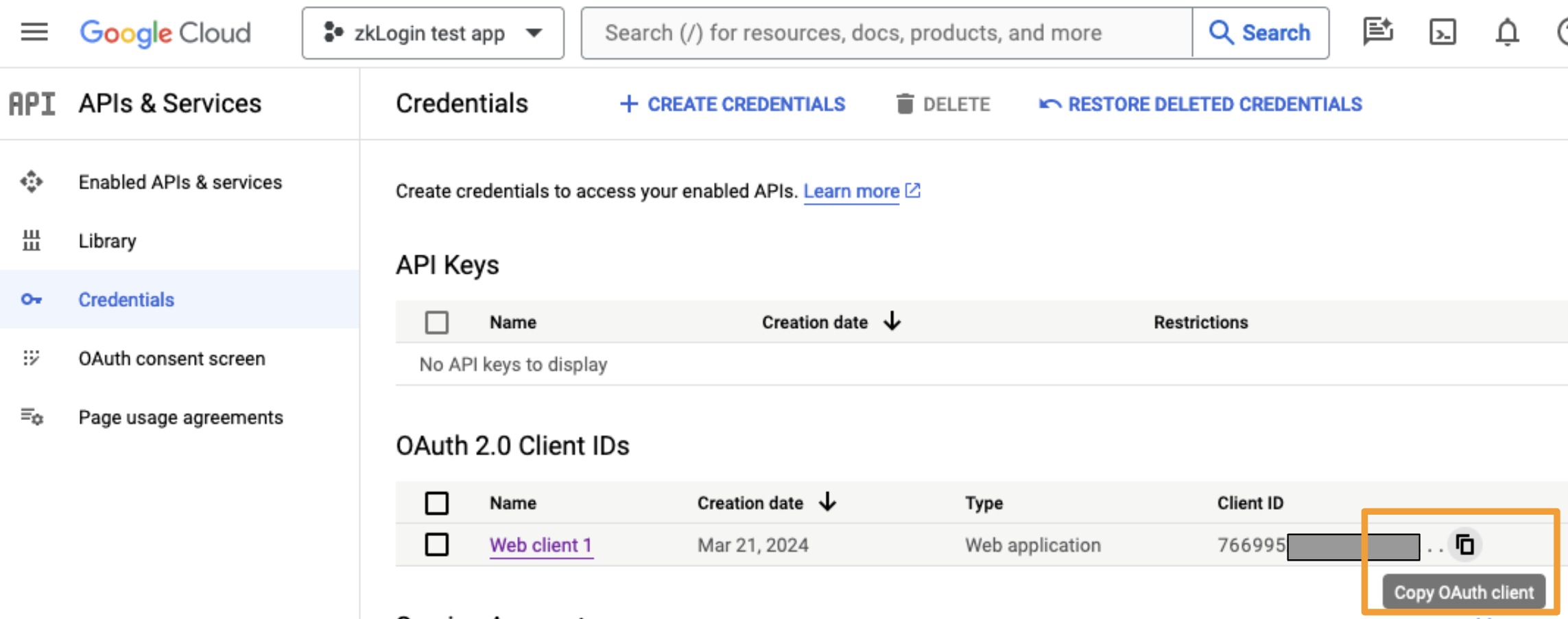
Task: Focus the resource search field
Action: click(886, 33)
